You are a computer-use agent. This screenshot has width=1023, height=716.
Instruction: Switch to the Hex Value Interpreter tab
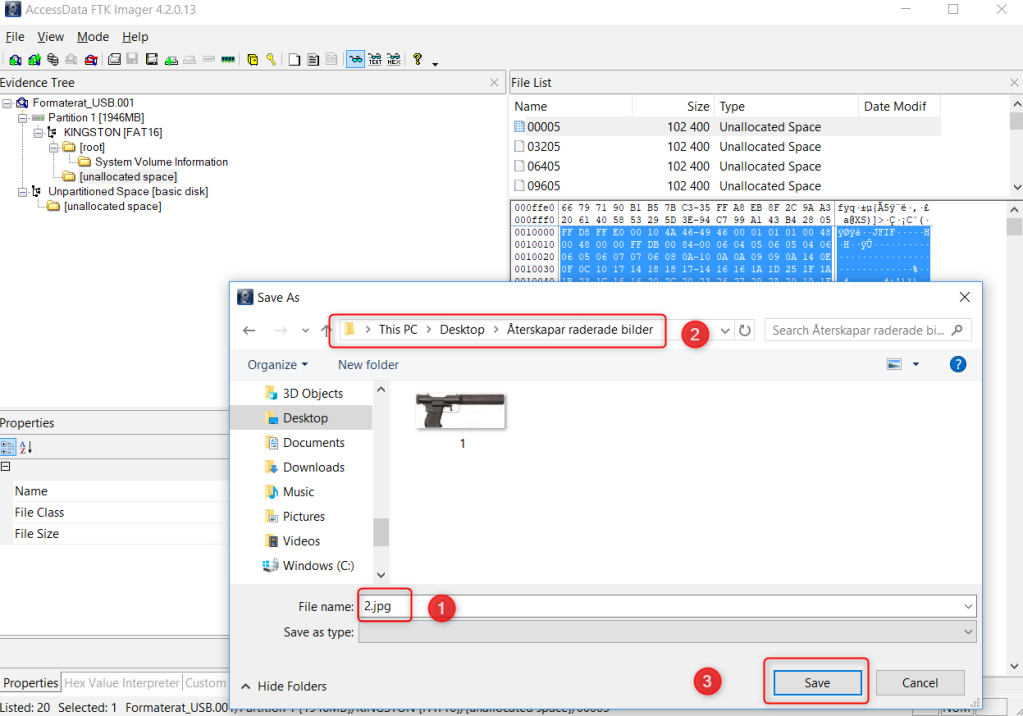[121, 683]
